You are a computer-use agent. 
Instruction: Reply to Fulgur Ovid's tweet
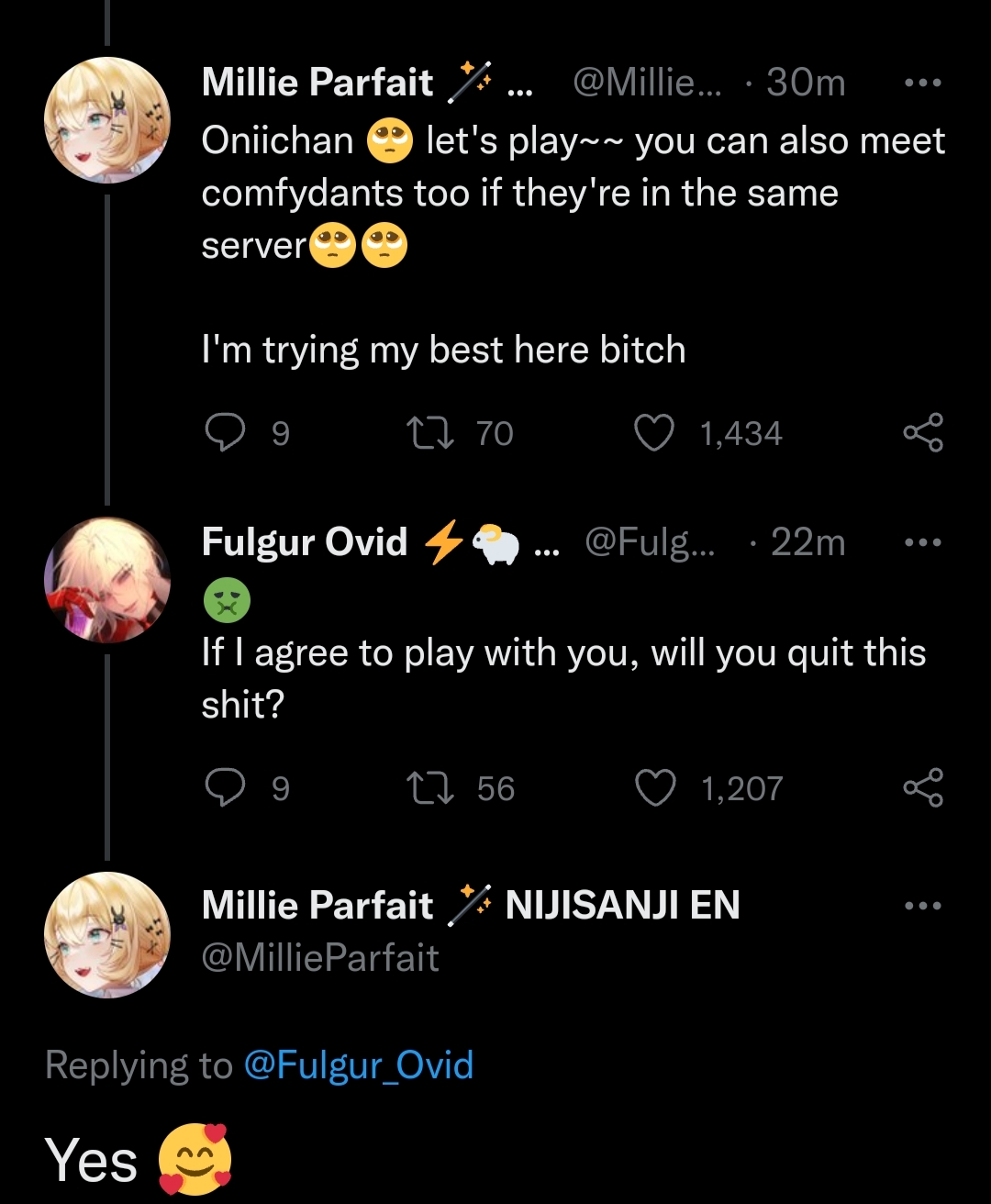coord(225,788)
